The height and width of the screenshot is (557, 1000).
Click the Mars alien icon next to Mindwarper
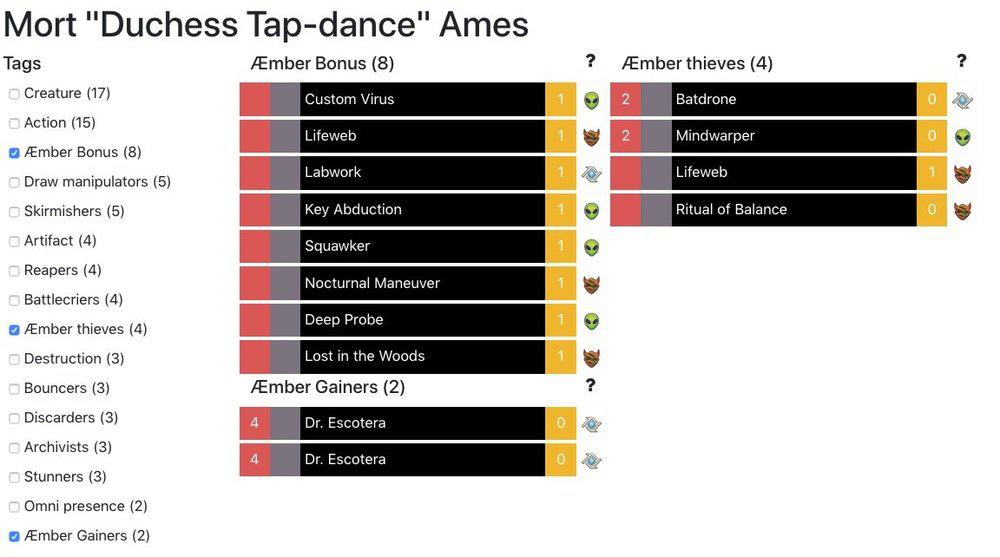(962, 137)
